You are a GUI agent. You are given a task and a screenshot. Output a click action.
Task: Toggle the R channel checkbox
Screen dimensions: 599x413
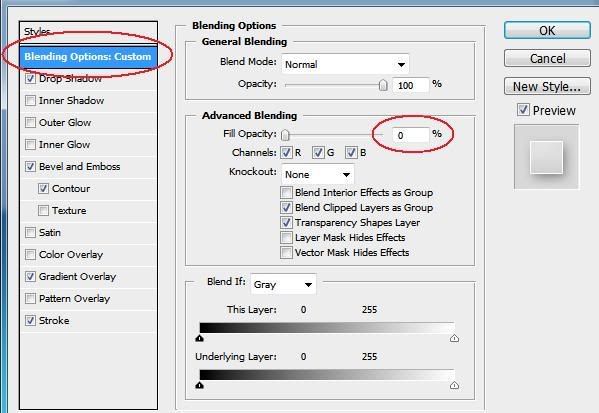(286, 153)
